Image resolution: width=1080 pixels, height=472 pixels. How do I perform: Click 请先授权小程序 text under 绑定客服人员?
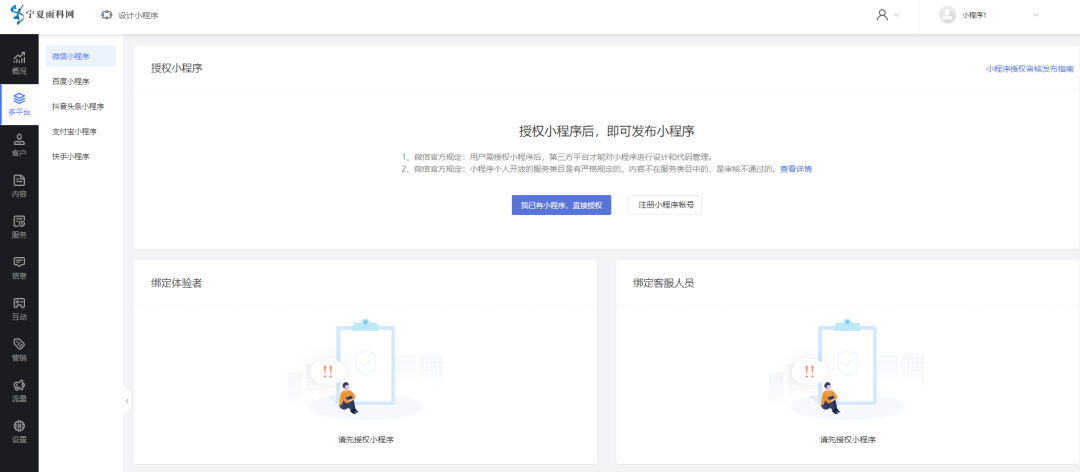tap(848, 440)
